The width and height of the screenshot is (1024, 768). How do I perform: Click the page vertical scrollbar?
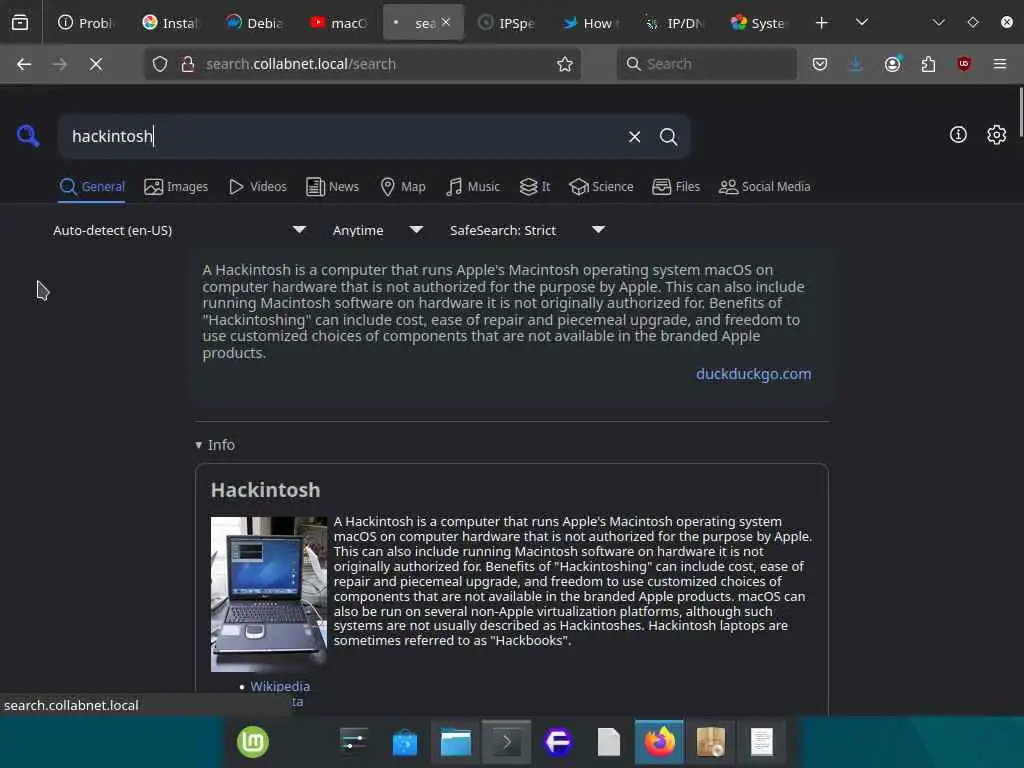[x=1020, y=111]
